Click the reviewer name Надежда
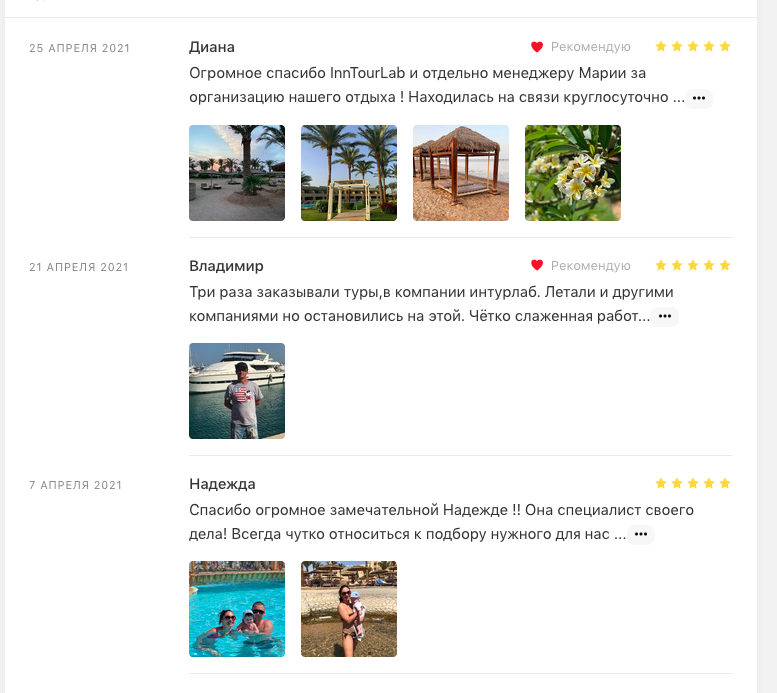This screenshot has width=777, height=693. click(x=222, y=484)
